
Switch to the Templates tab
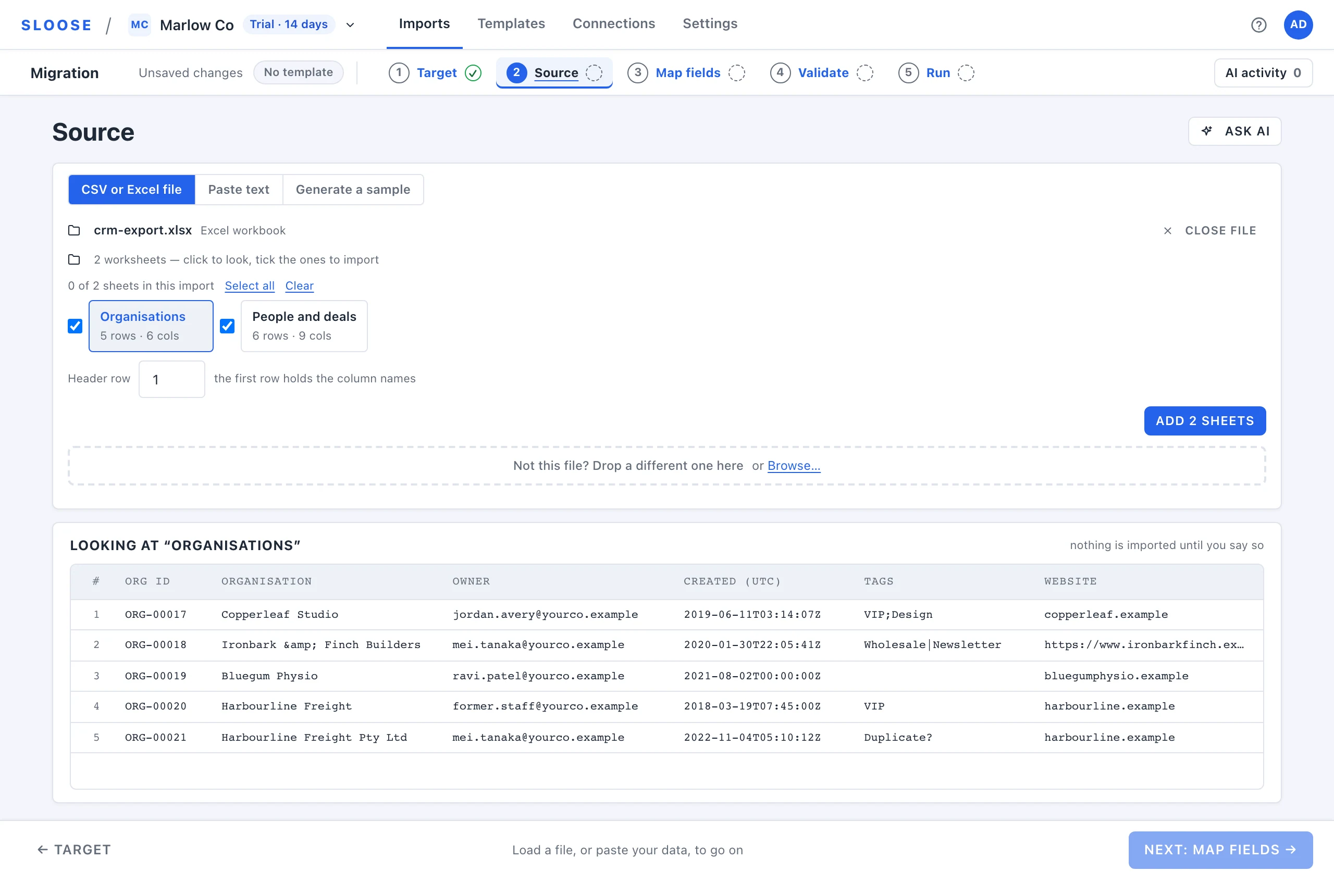[x=511, y=24]
